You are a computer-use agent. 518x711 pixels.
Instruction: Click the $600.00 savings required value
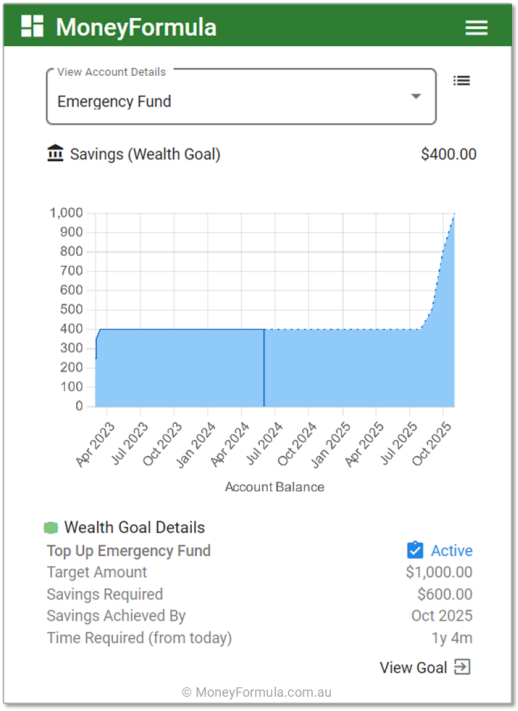pyautogui.click(x=445, y=594)
